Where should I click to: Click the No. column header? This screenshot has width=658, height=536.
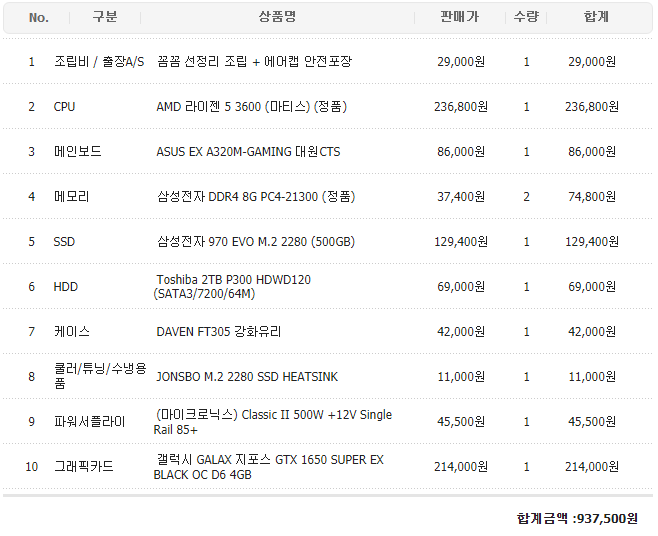[39, 17]
